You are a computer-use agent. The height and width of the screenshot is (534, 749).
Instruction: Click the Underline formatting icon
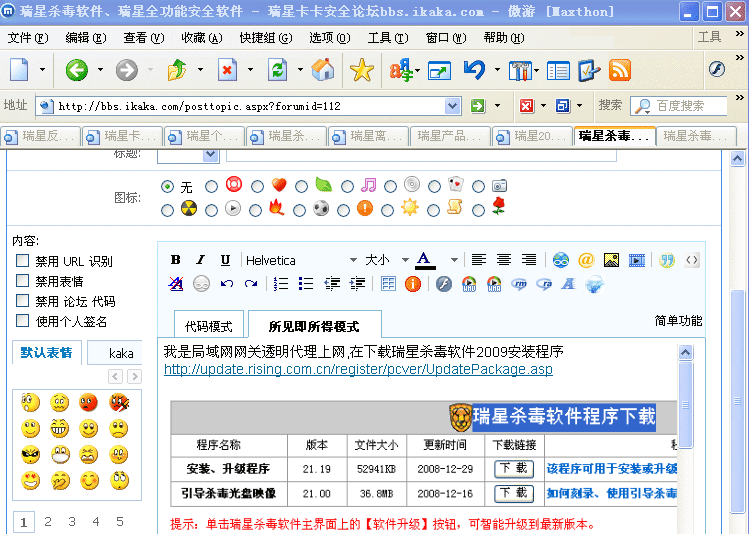(225, 260)
